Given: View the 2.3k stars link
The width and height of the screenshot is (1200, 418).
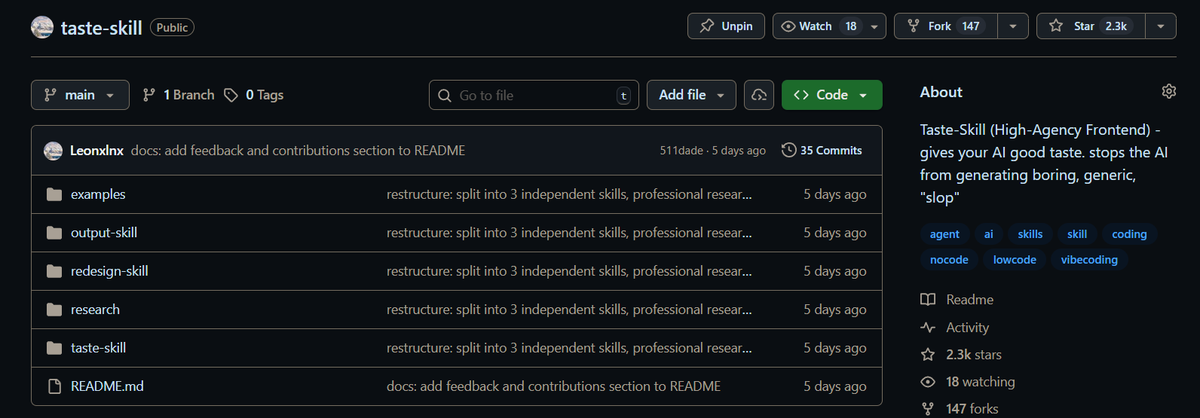Looking at the screenshot, I should coord(961,354).
